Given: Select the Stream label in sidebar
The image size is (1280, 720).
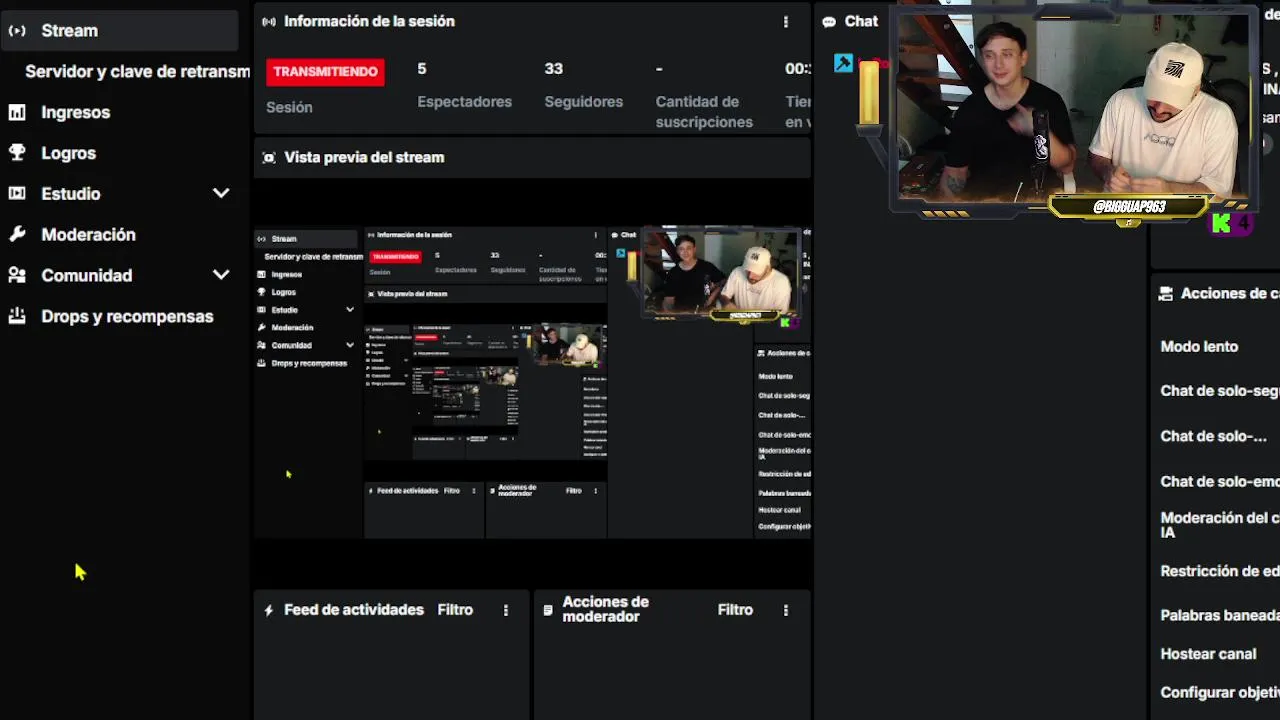Looking at the screenshot, I should pos(70,31).
